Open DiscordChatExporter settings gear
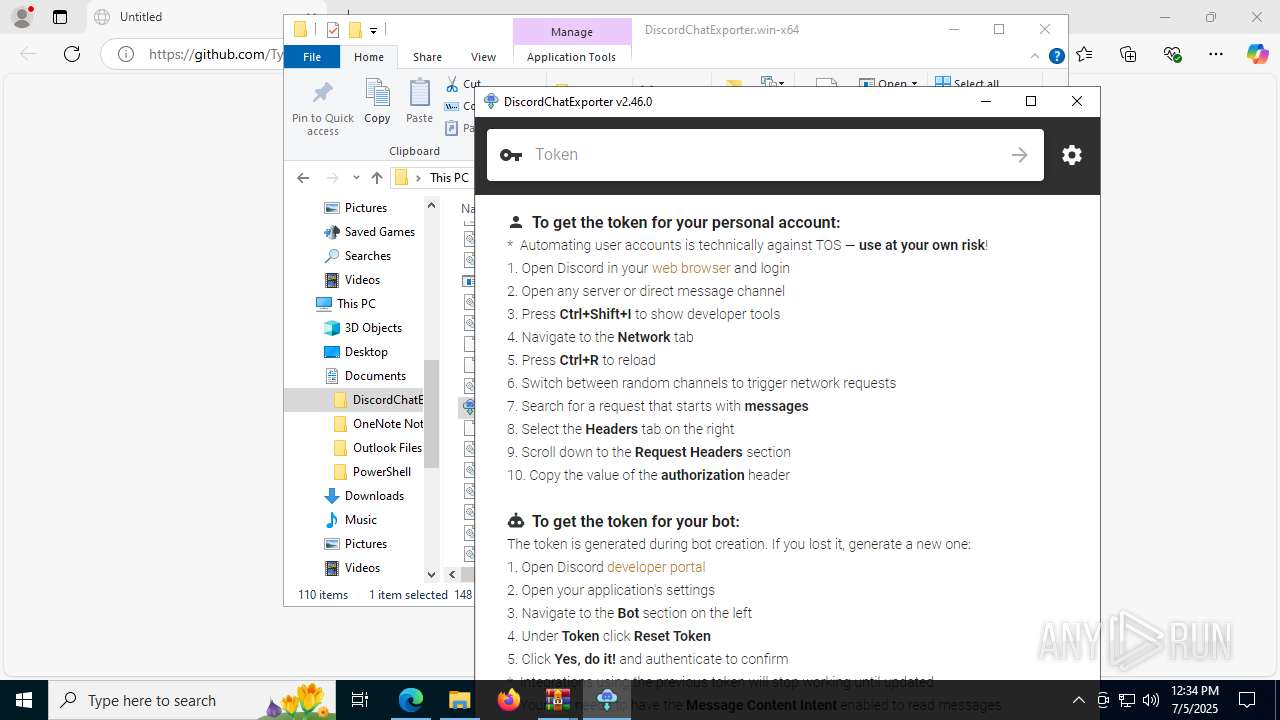1280x720 pixels. pyautogui.click(x=1072, y=155)
